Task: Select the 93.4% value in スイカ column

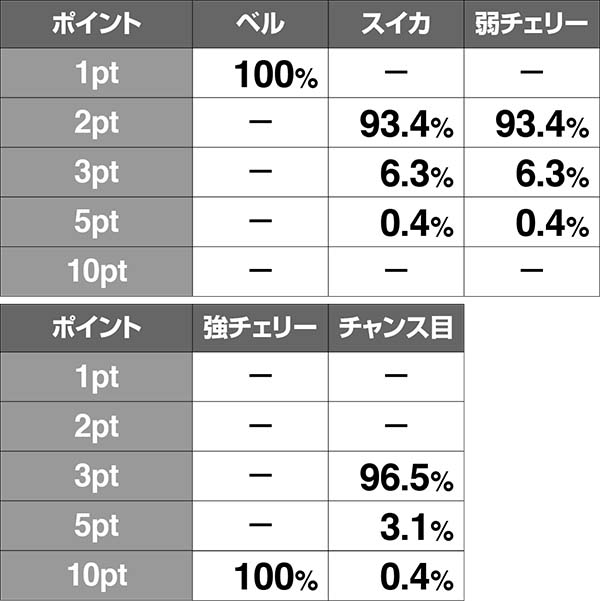Action: pos(408,124)
